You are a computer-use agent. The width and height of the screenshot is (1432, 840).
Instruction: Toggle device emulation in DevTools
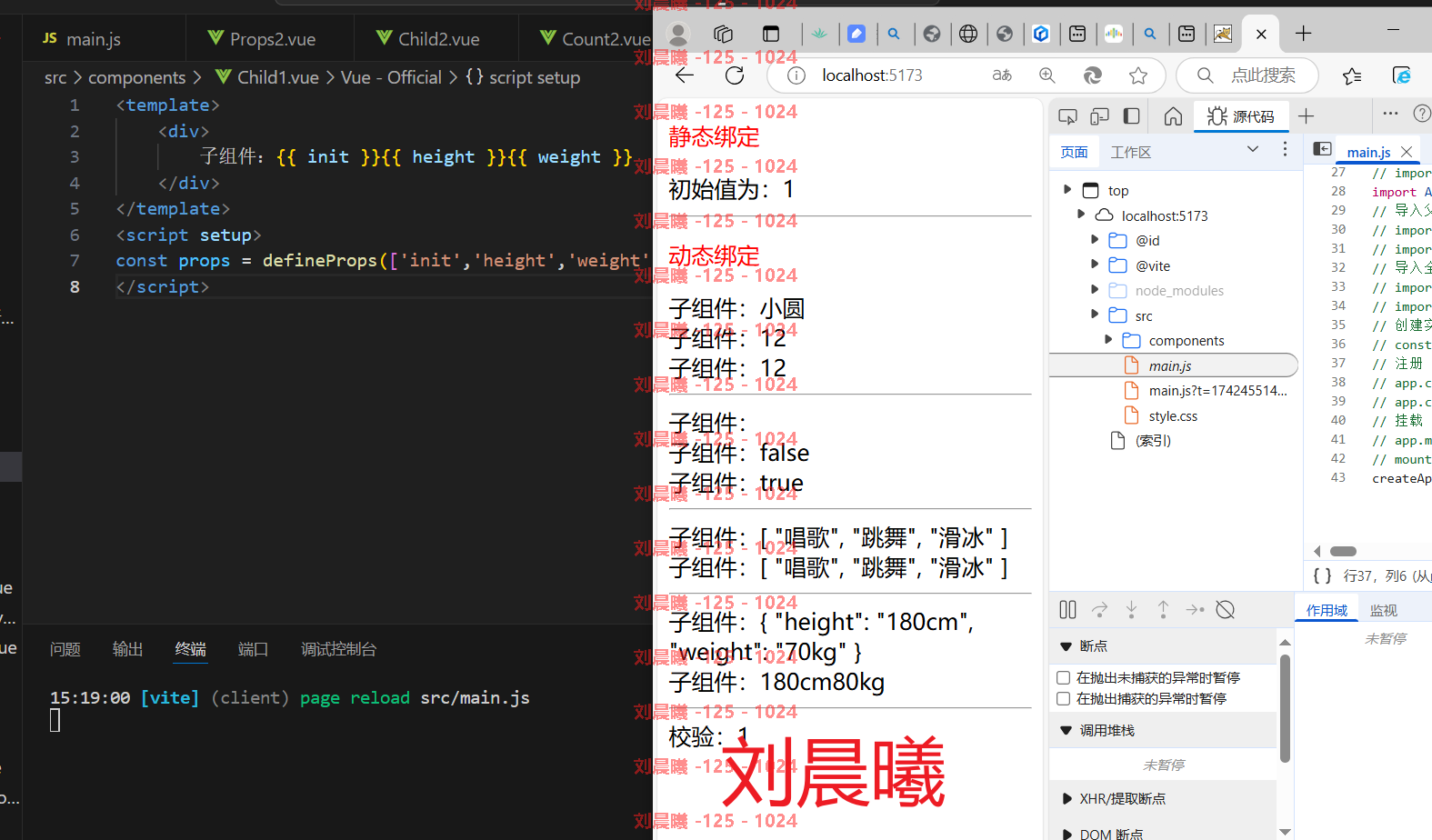pyautogui.click(x=1100, y=116)
